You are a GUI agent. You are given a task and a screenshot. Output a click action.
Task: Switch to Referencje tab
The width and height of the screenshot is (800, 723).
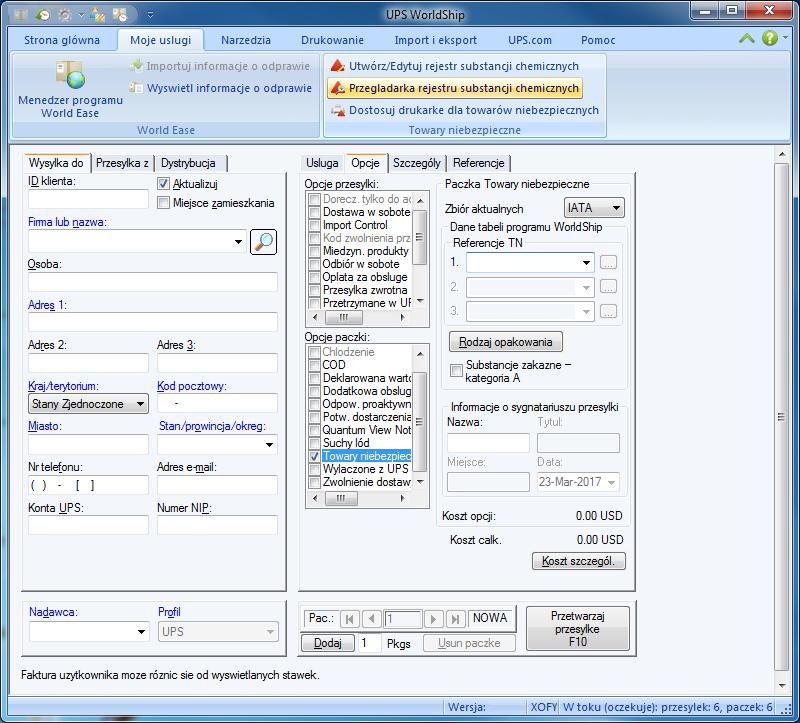[479, 163]
